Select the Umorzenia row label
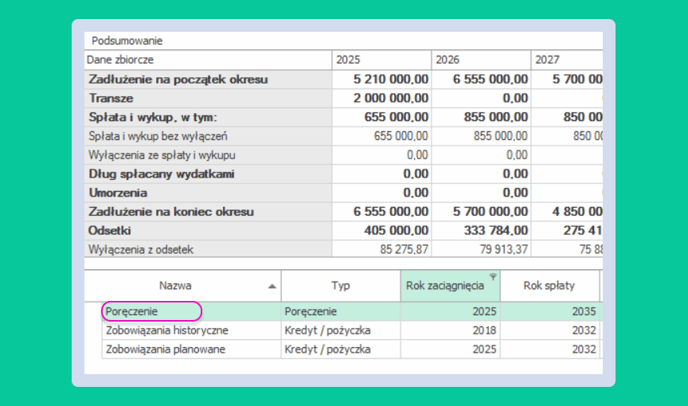Image resolution: width=688 pixels, height=406 pixels. pyautogui.click(x=118, y=193)
